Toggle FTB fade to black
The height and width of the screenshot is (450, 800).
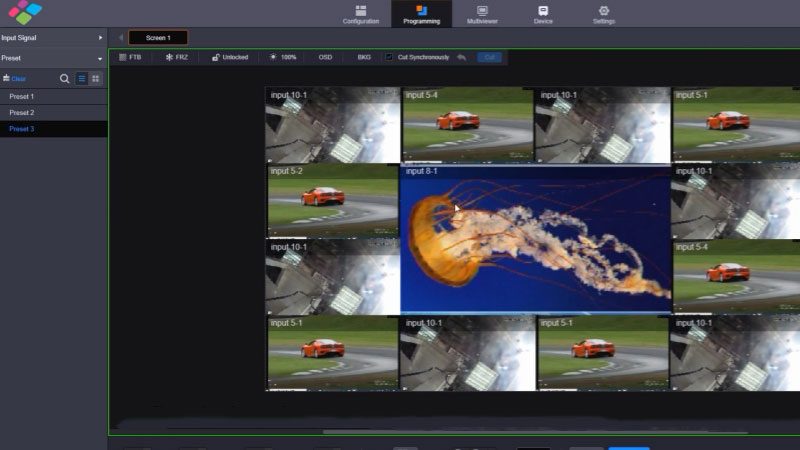click(x=130, y=57)
